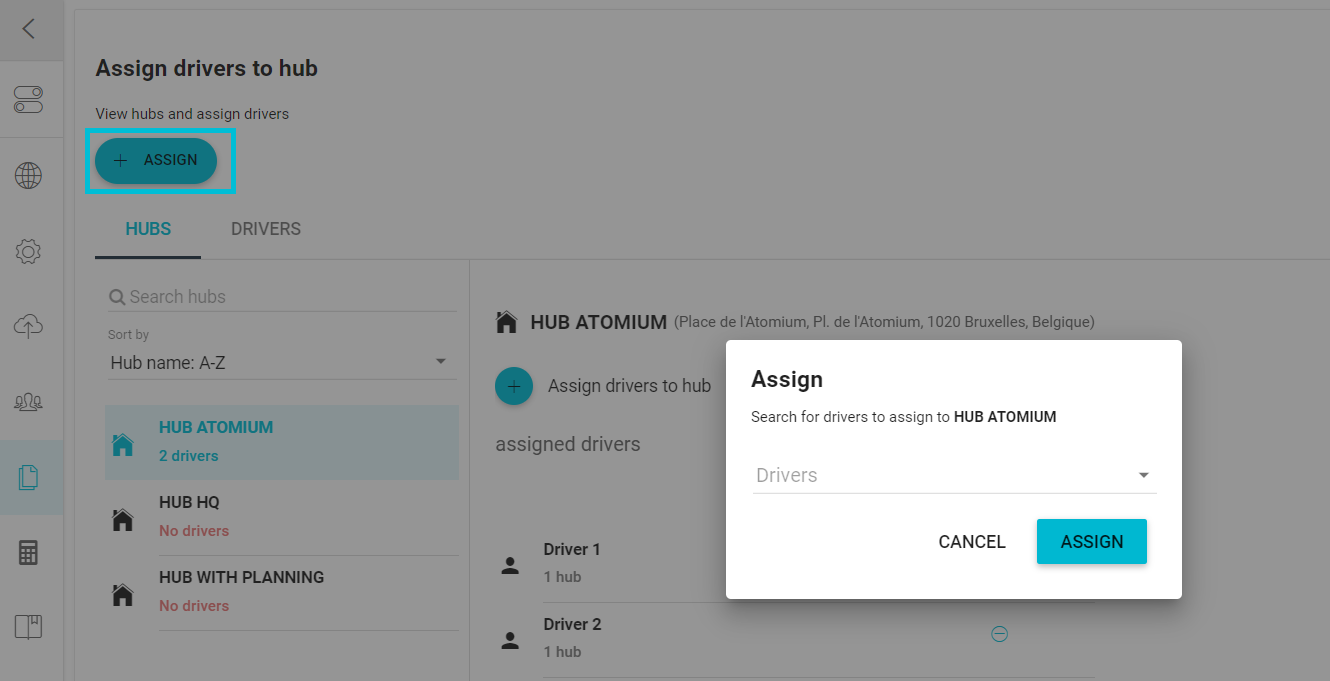Click the Driver 2 name
Image resolution: width=1330 pixels, height=681 pixels.
[x=572, y=624]
